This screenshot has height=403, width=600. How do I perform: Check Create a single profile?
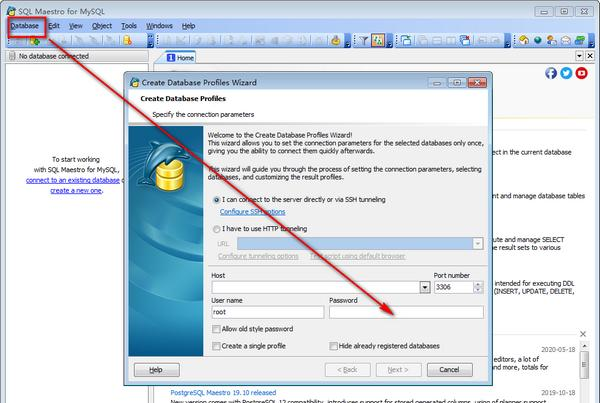coord(216,346)
